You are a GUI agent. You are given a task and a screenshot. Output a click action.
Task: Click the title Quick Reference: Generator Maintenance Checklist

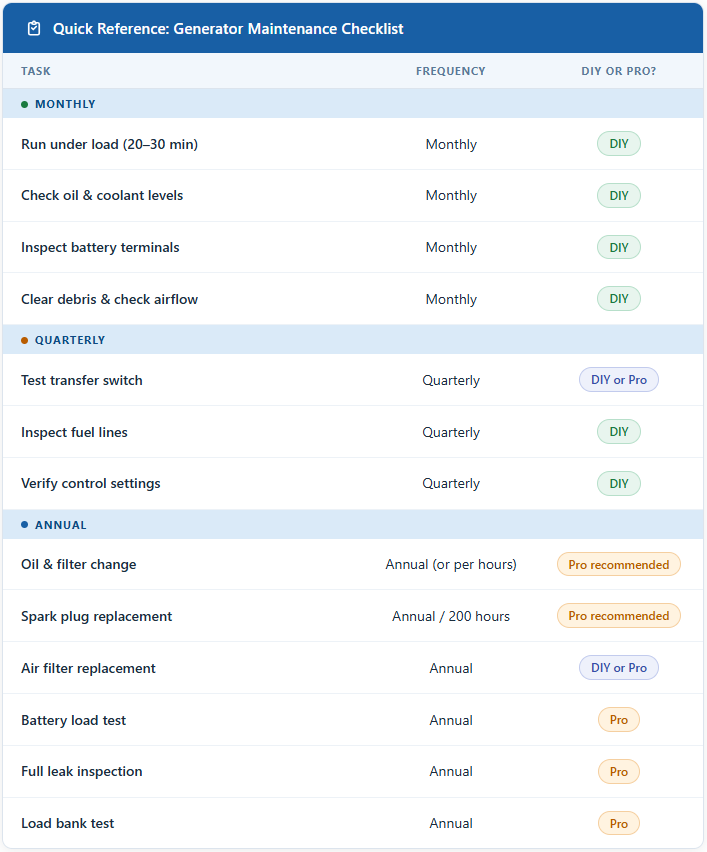click(228, 29)
